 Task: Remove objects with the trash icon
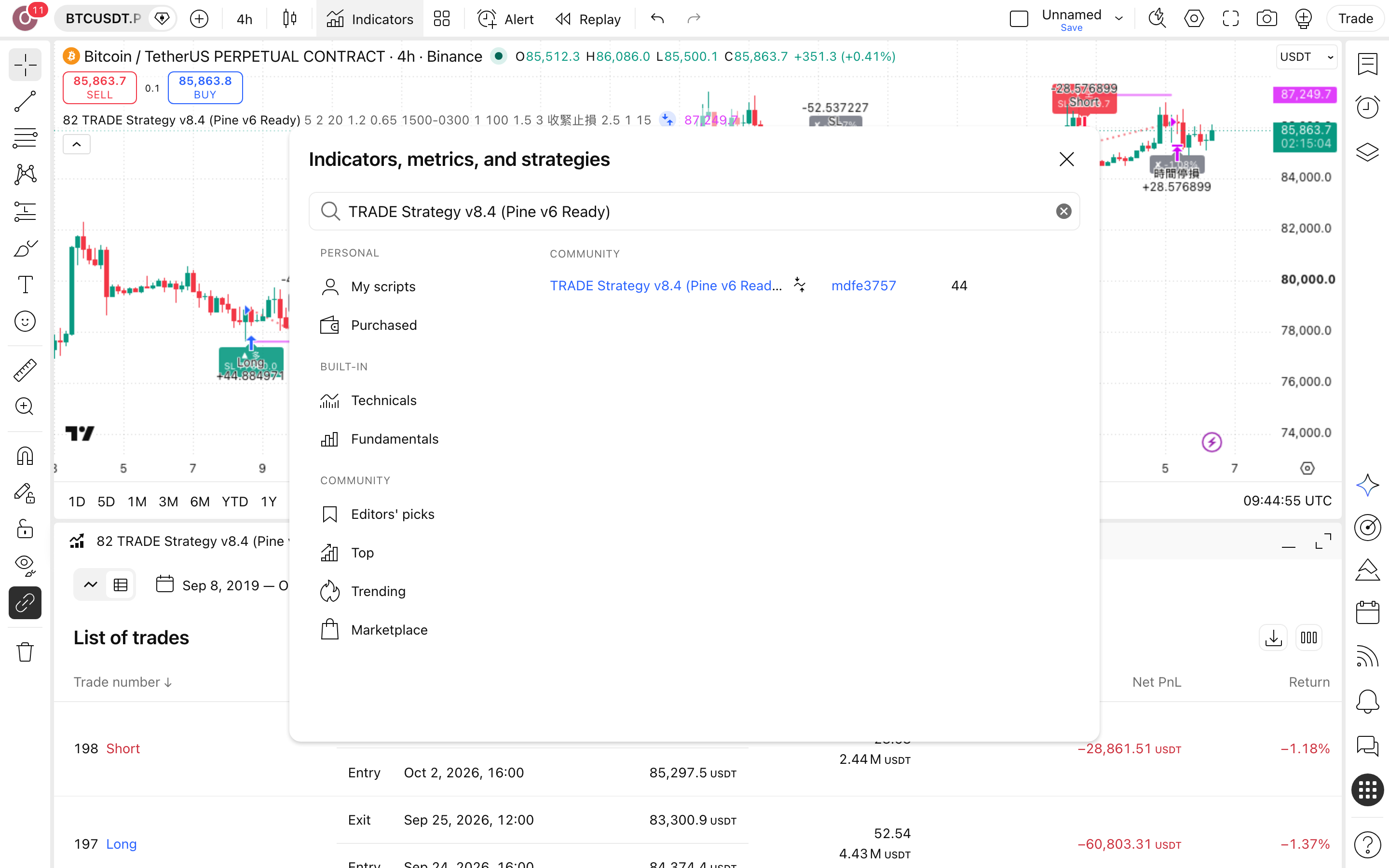pyautogui.click(x=25, y=652)
